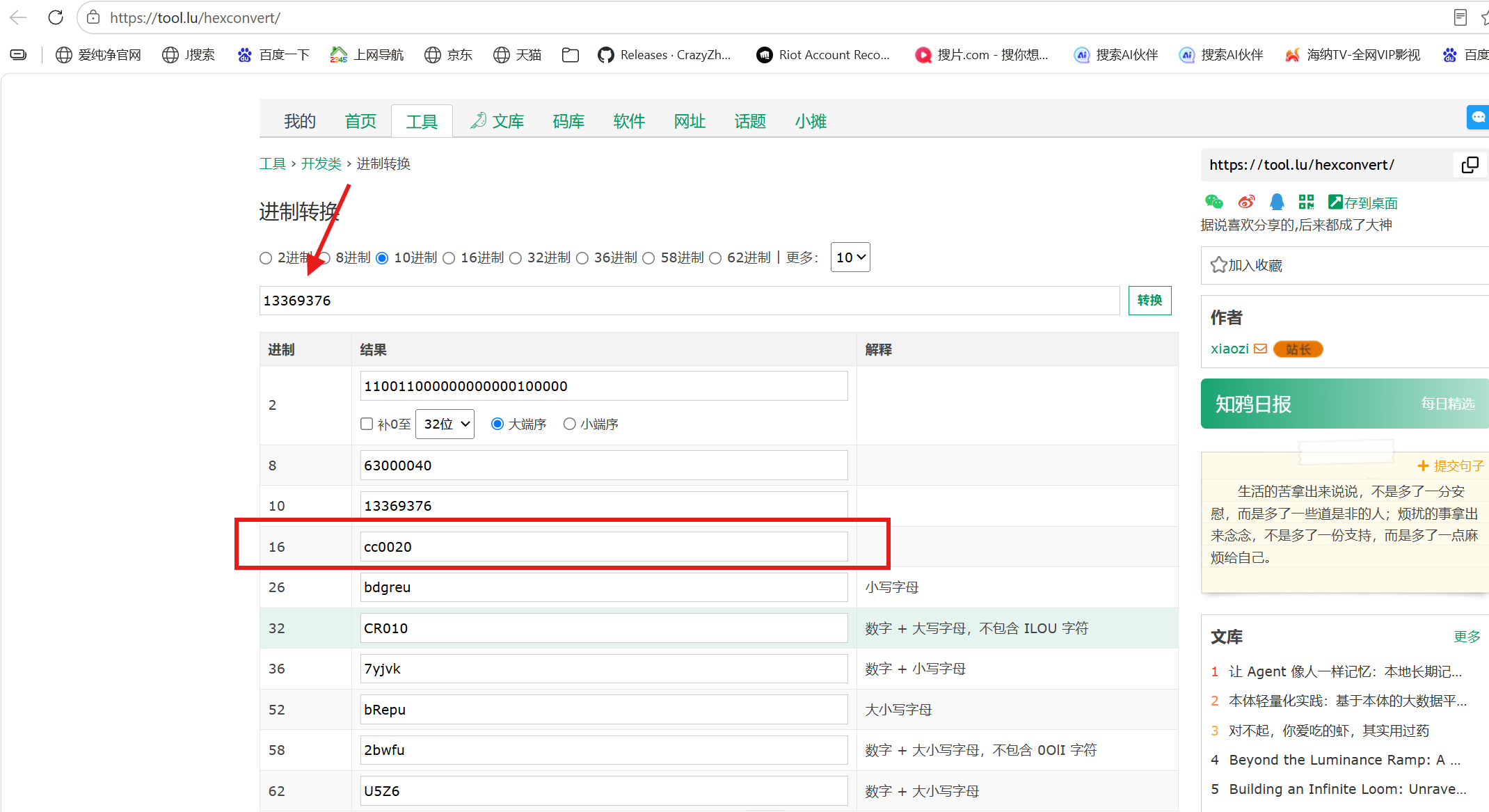Open the 开发类 breadcrumb link
1489x812 pixels.
tap(321, 164)
